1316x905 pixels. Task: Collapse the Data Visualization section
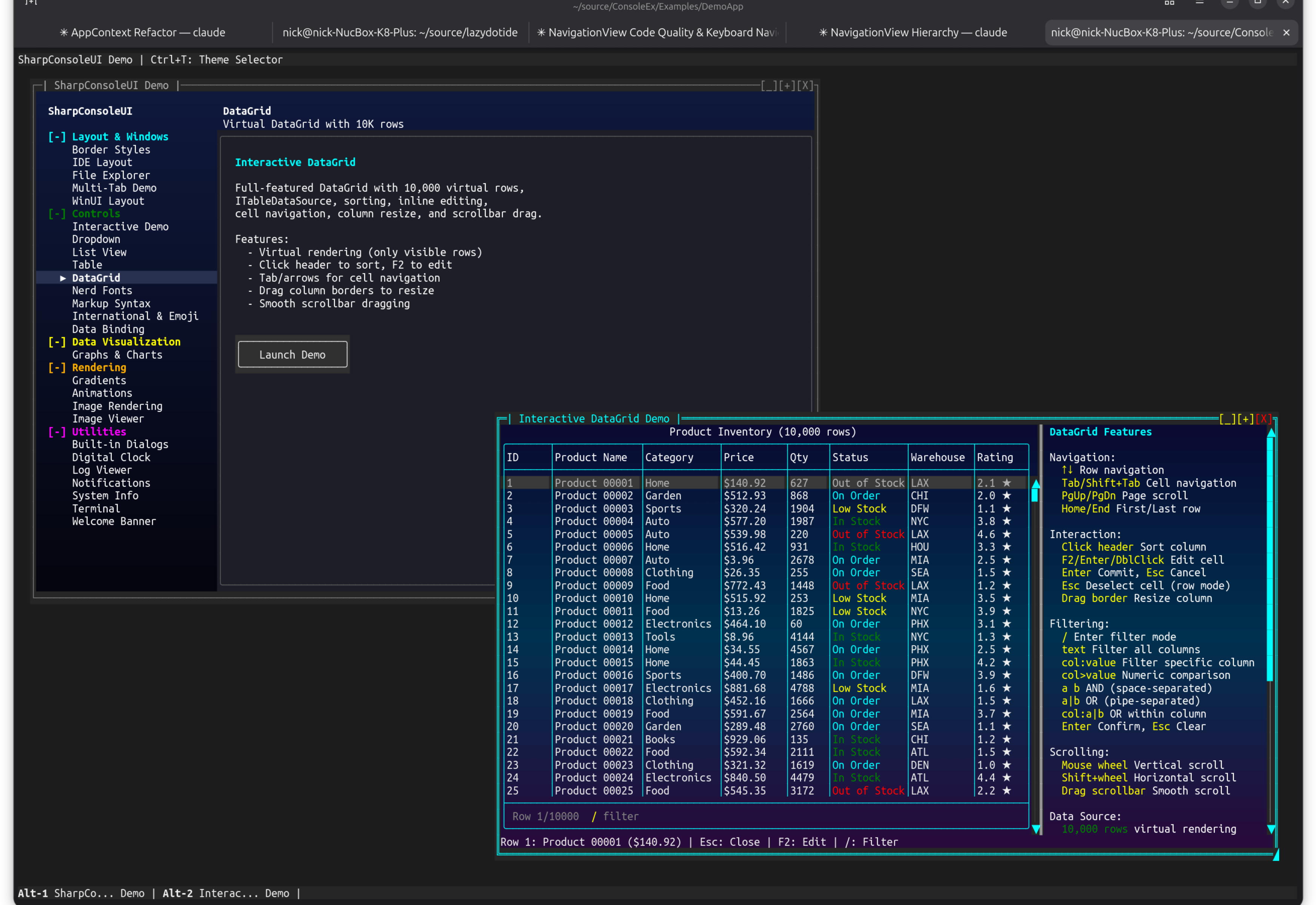57,342
